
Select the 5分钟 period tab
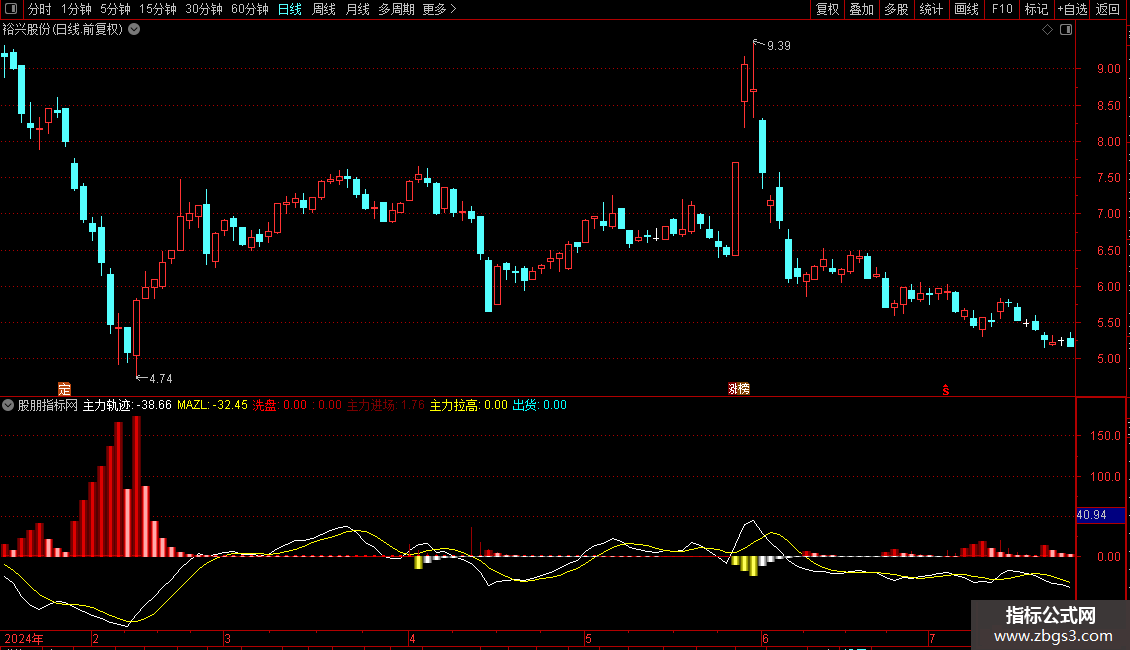tap(115, 9)
